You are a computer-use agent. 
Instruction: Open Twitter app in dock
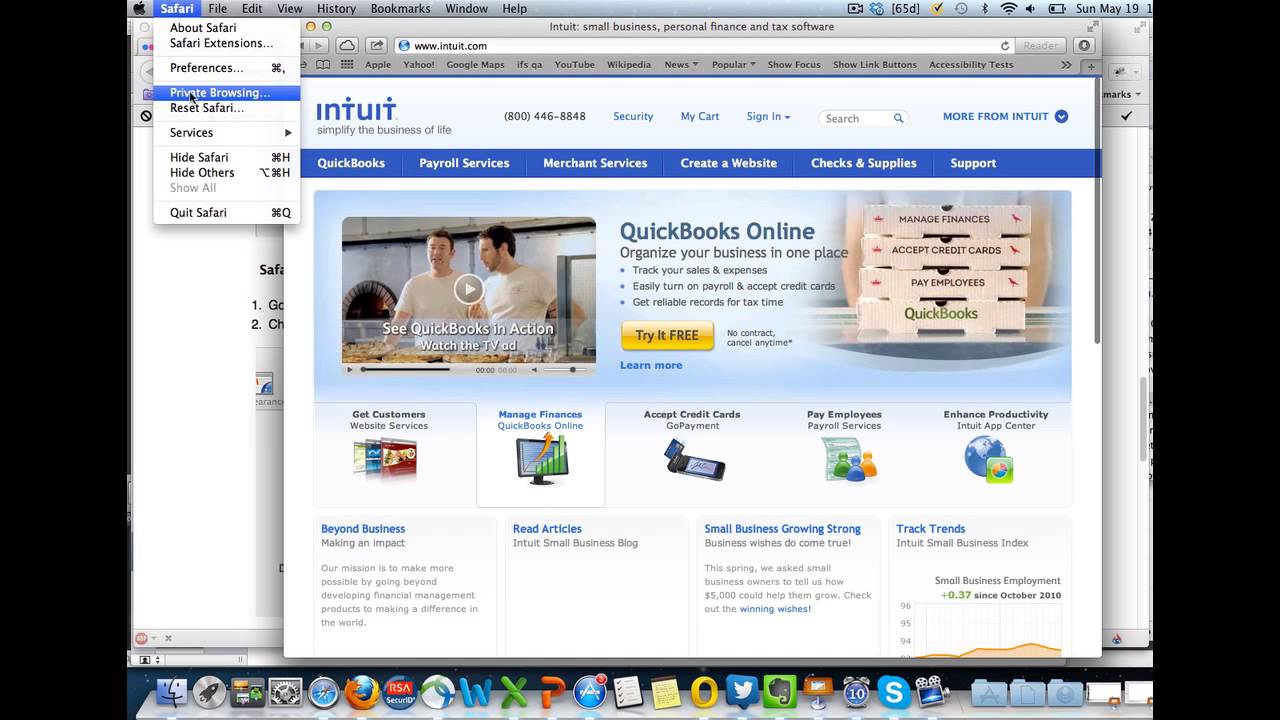[x=742, y=691]
